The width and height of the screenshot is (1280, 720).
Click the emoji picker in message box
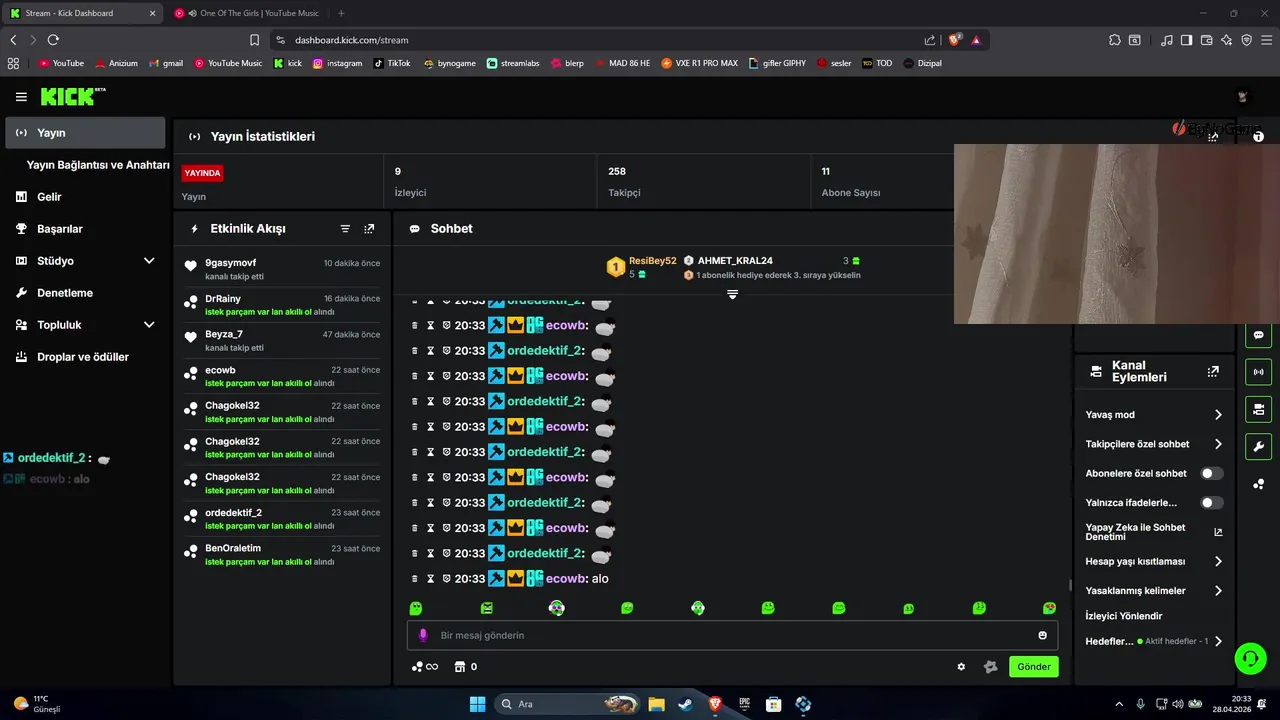1043,635
